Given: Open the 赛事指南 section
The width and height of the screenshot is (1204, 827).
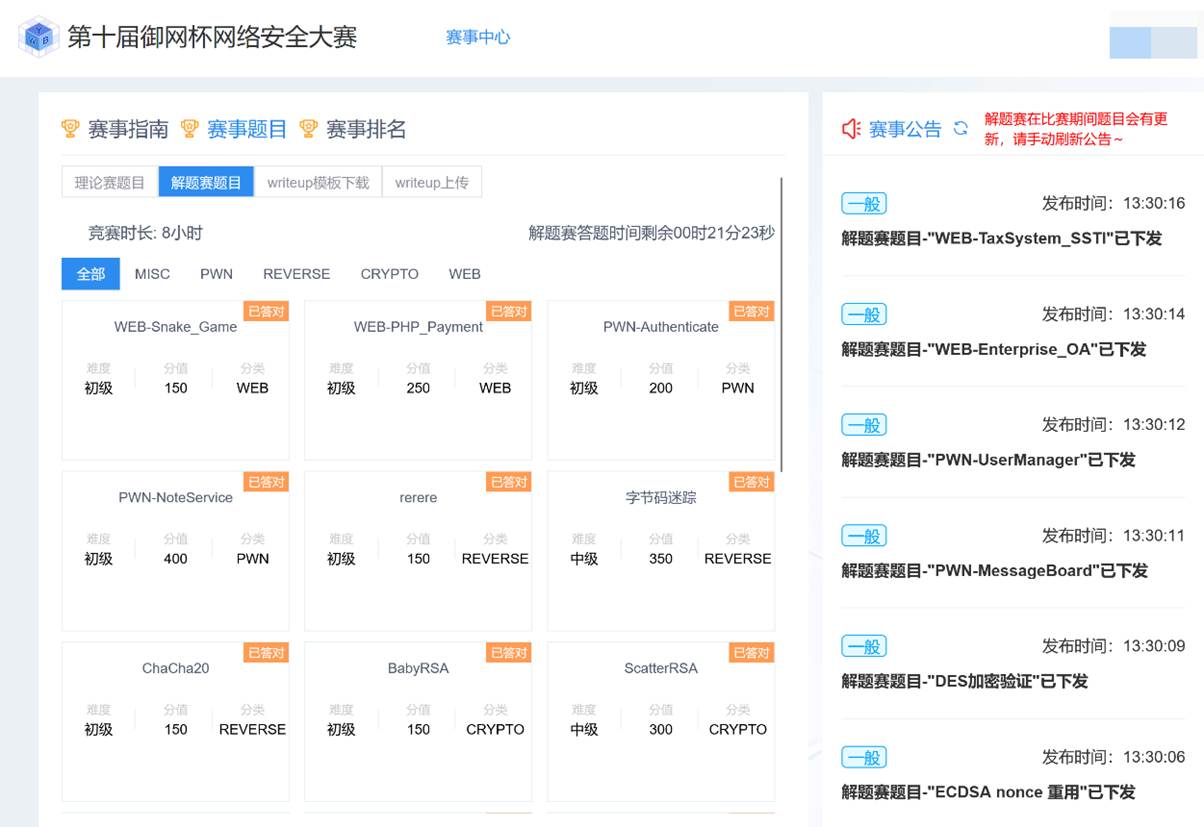Looking at the screenshot, I should point(128,129).
